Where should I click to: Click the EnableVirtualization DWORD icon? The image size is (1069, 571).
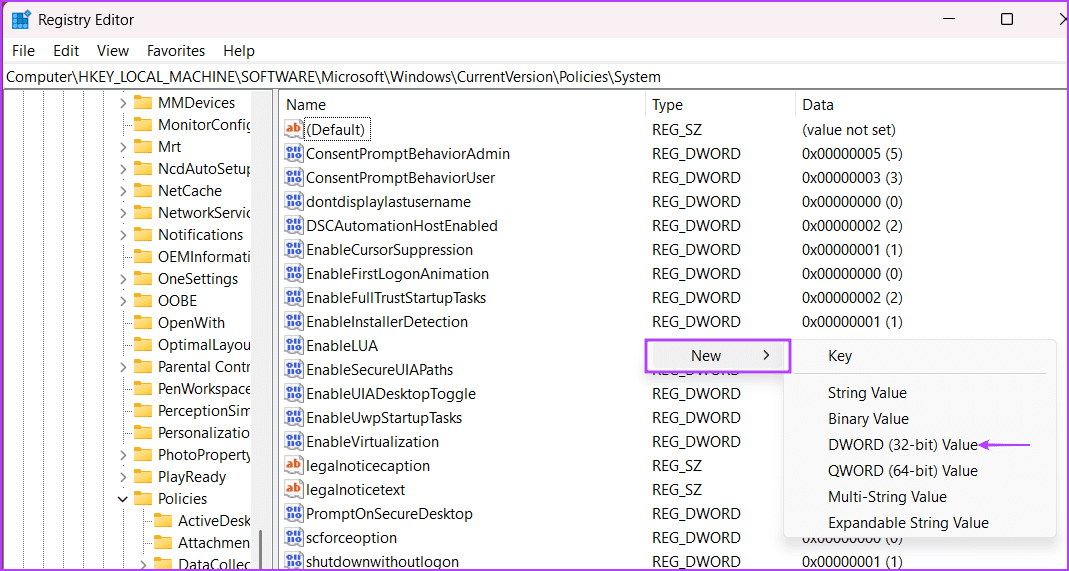pyautogui.click(x=293, y=442)
